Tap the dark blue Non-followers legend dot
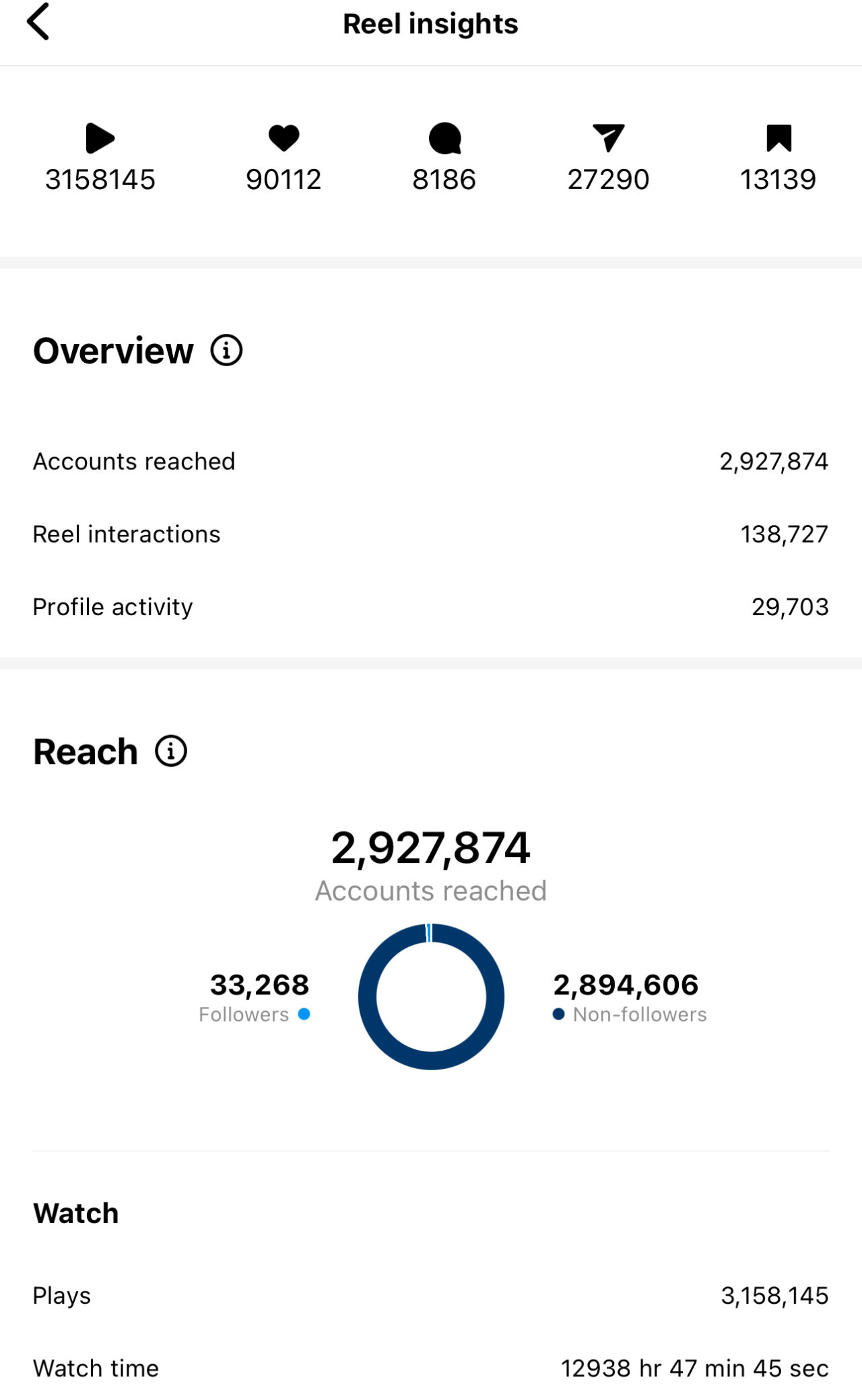This screenshot has width=862, height=1400. (x=558, y=1014)
